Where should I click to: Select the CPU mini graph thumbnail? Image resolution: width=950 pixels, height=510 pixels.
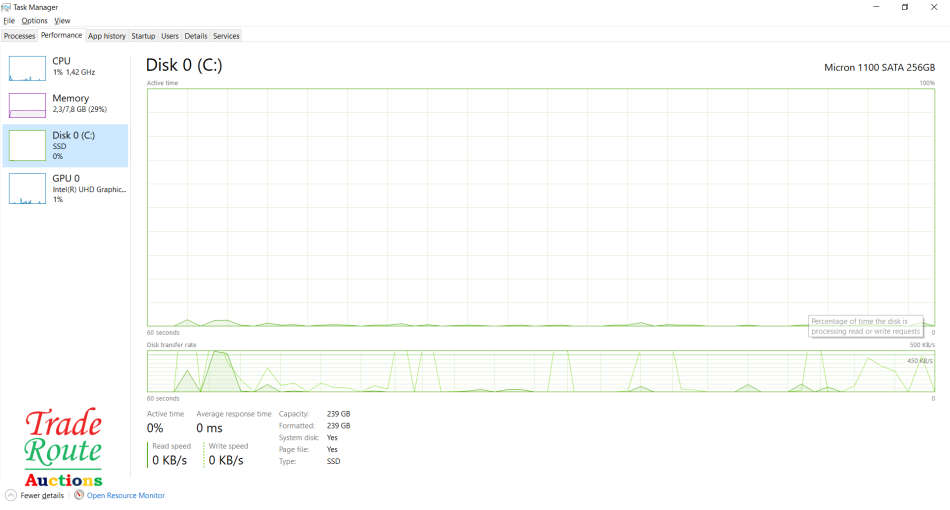(x=28, y=68)
